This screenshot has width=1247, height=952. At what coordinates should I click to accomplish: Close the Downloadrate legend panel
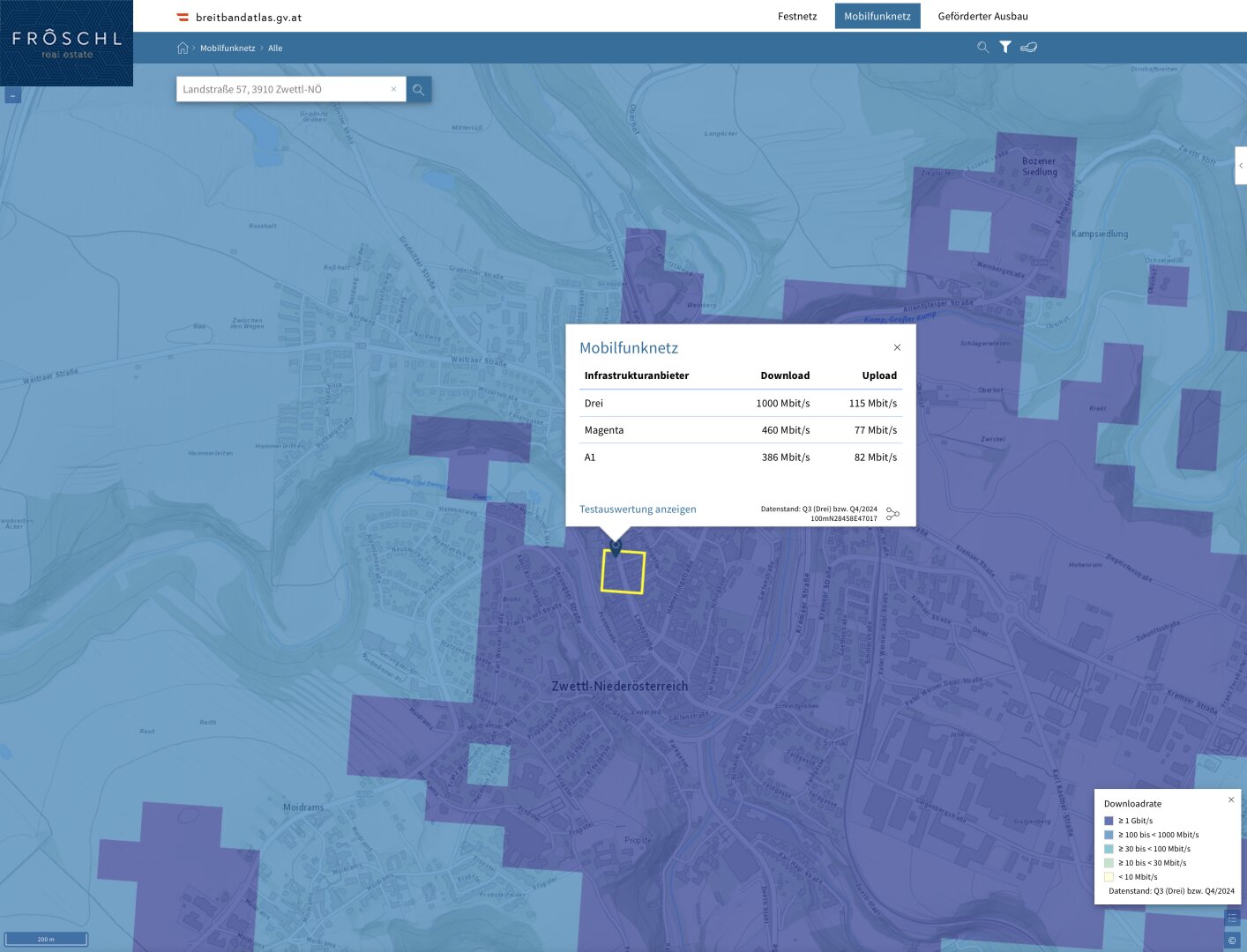click(x=1231, y=800)
